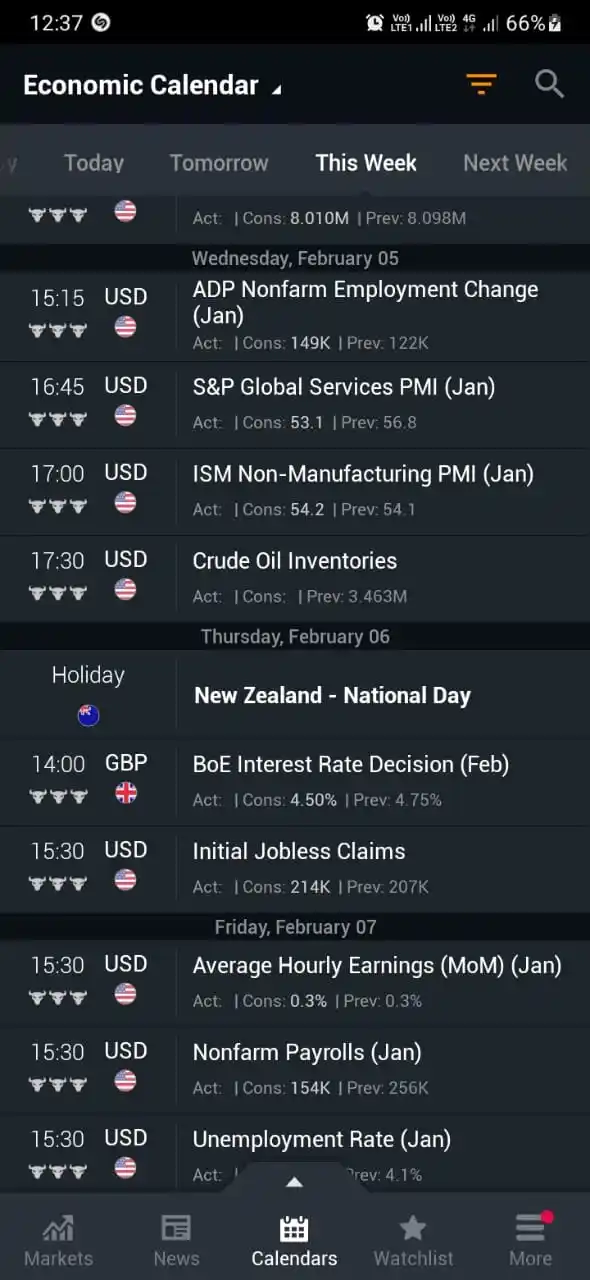Open the More menu icon
The width and height of the screenshot is (590, 1280).
click(x=530, y=1227)
